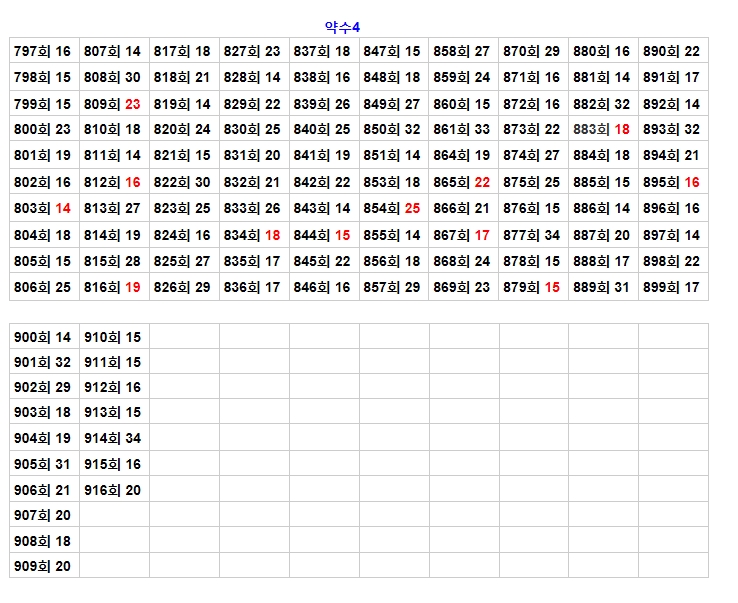Select the 854회 cell with red 25

(x=393, y=208)
